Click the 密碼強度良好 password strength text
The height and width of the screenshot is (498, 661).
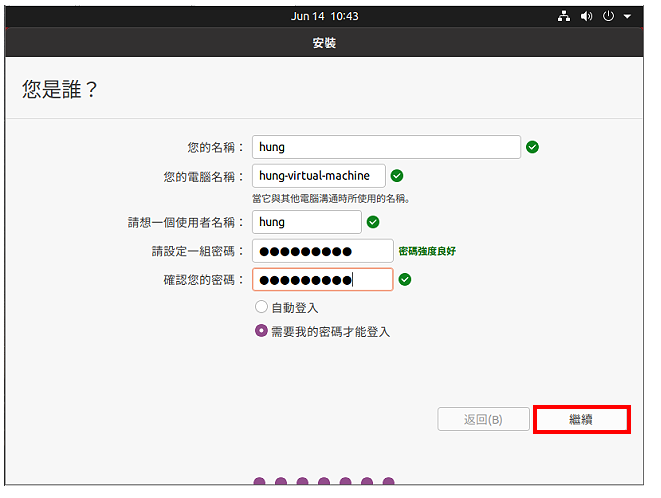[427, 251]
